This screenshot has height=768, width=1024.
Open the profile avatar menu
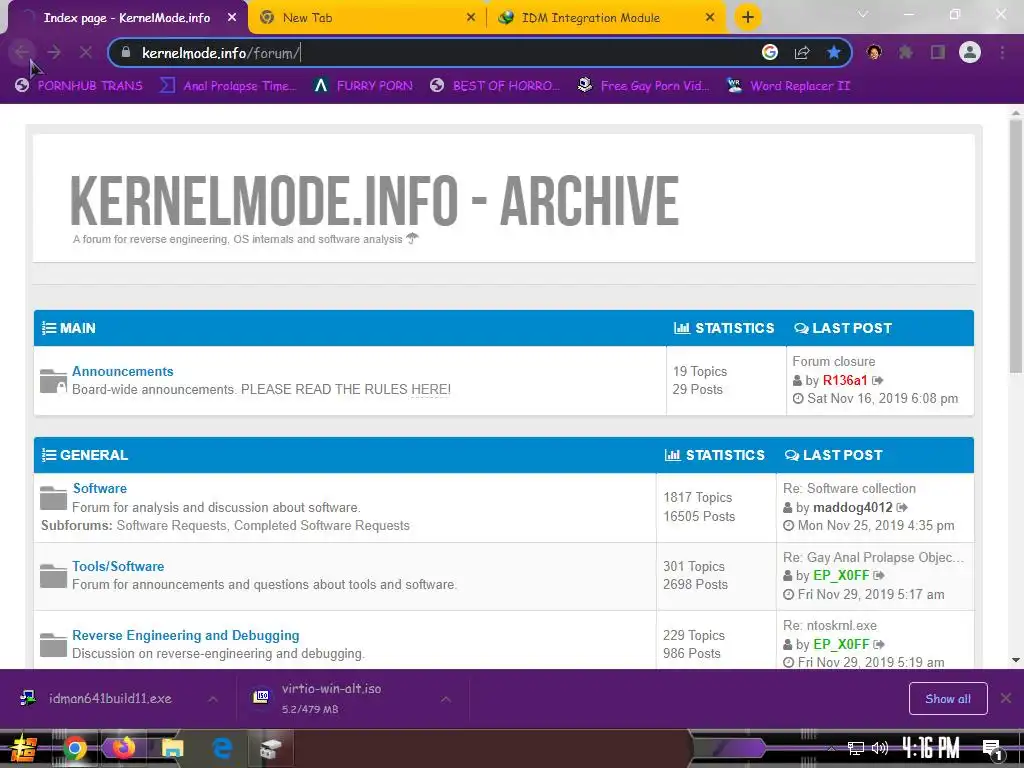click(970, 52)
